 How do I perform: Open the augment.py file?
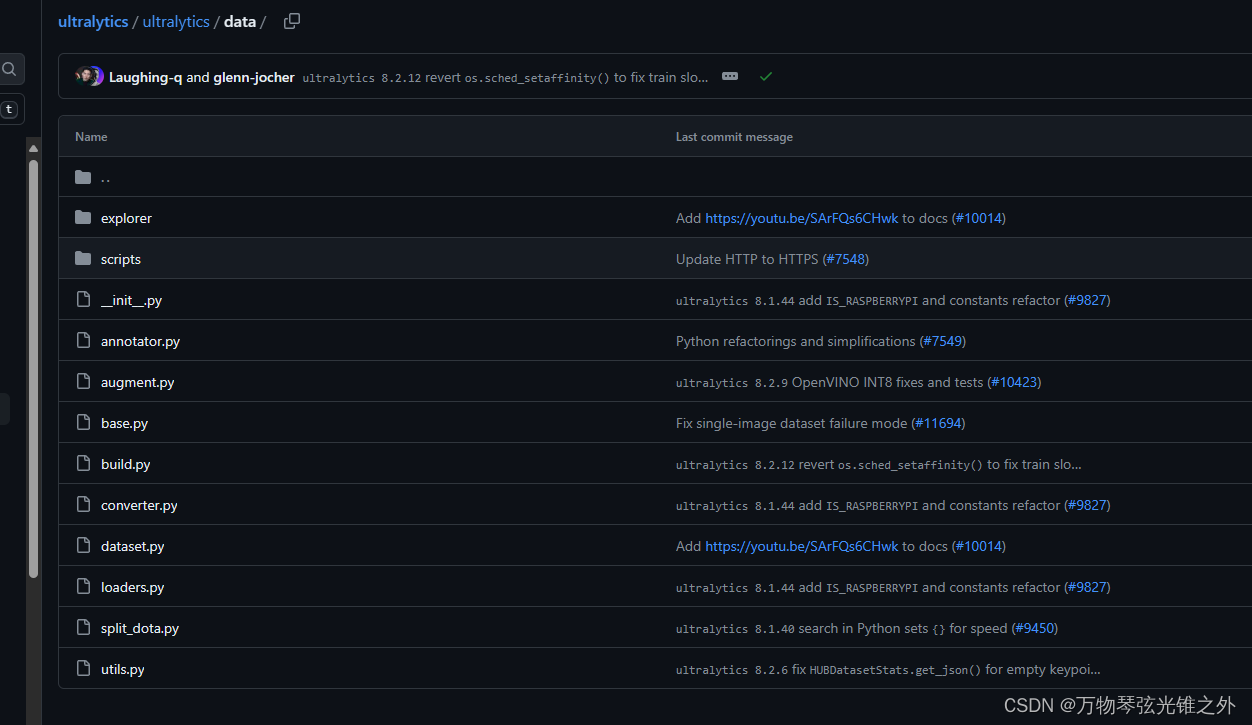click(137, 382)
